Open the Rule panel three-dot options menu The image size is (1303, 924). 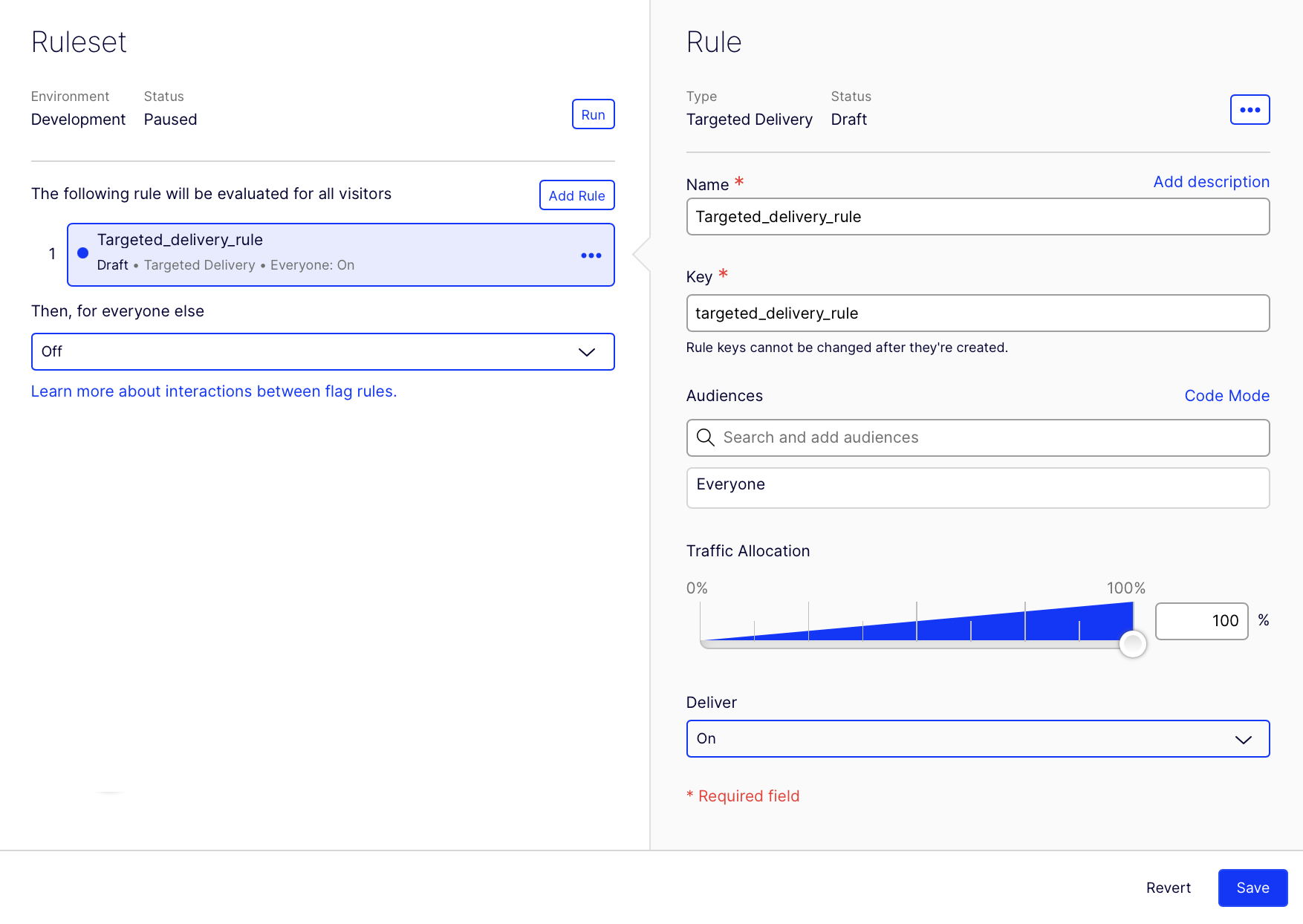pyautogui.click(x=1250, y=110)
